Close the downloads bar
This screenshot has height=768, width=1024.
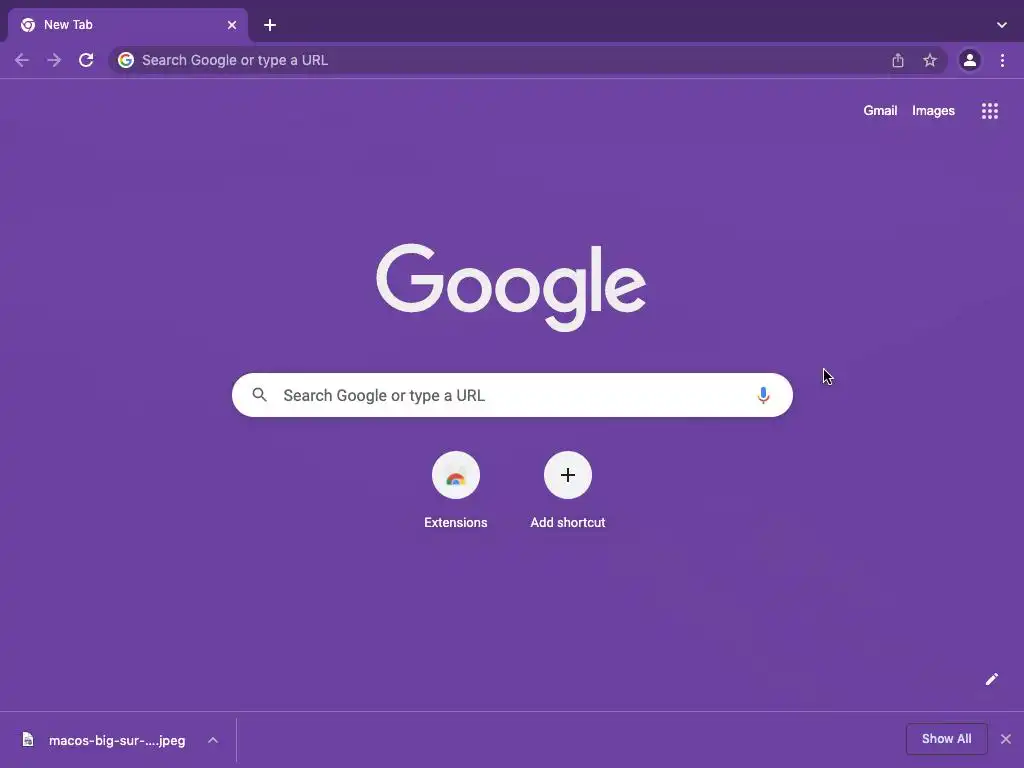pyautogui.click(x=1006, y=739)
